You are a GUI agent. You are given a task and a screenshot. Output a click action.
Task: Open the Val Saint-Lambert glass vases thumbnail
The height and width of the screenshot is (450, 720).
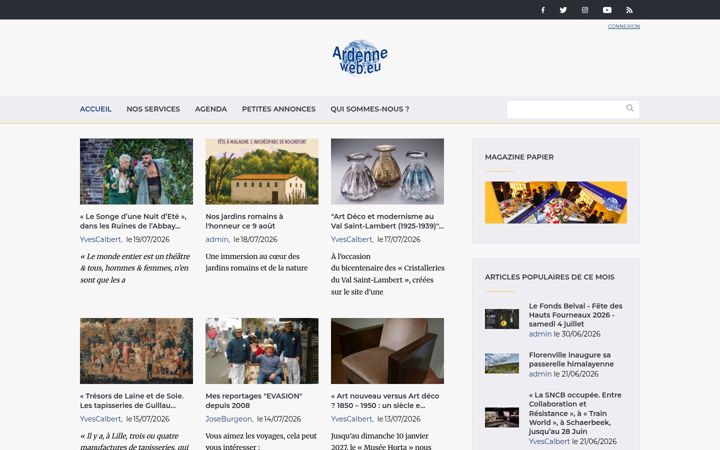coord(387,171)
